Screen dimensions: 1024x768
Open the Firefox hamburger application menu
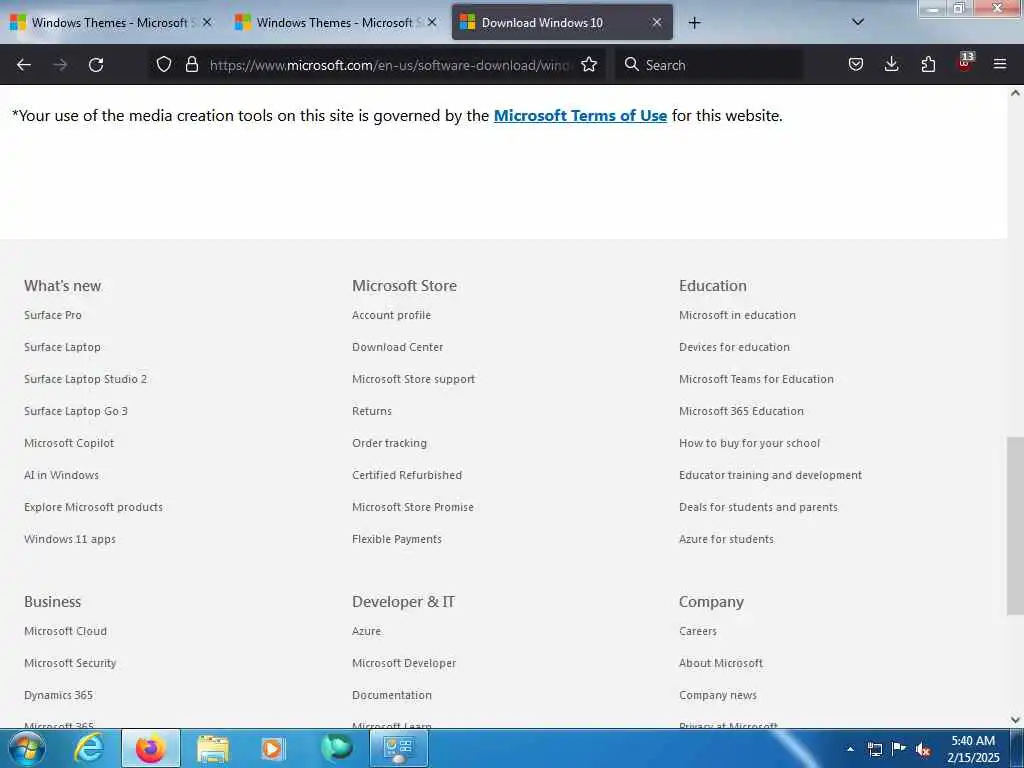[x=1000, y=64]
